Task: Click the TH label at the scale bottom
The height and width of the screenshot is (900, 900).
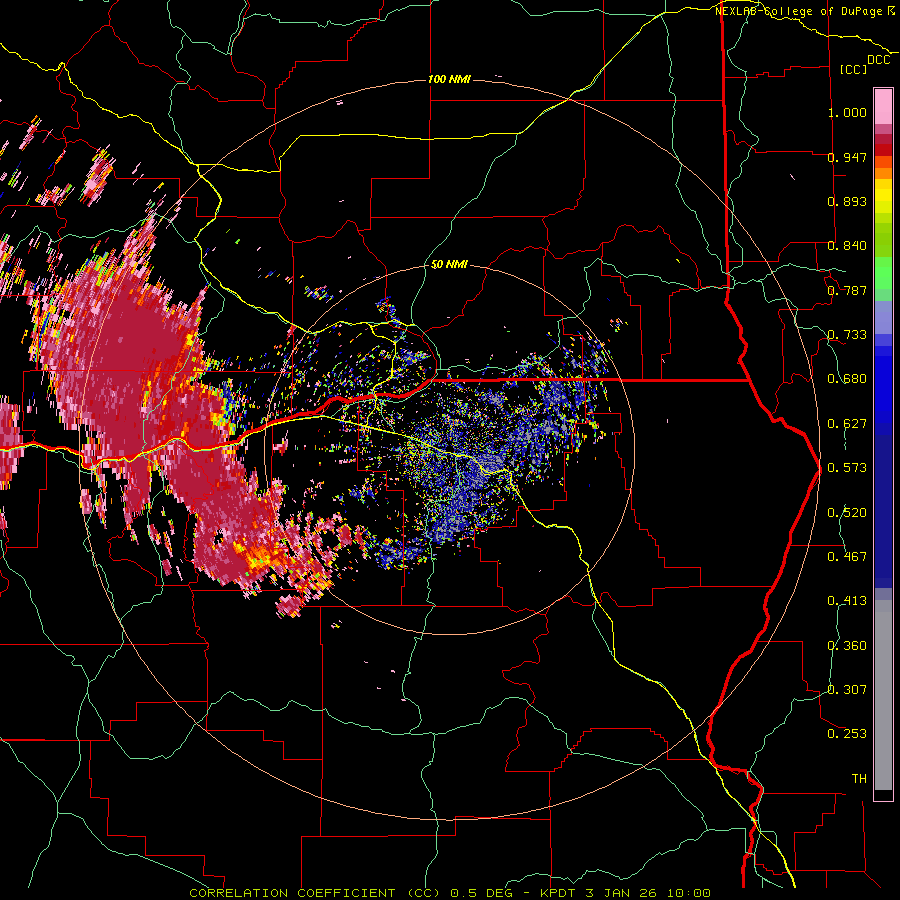Action: [859, 779]
